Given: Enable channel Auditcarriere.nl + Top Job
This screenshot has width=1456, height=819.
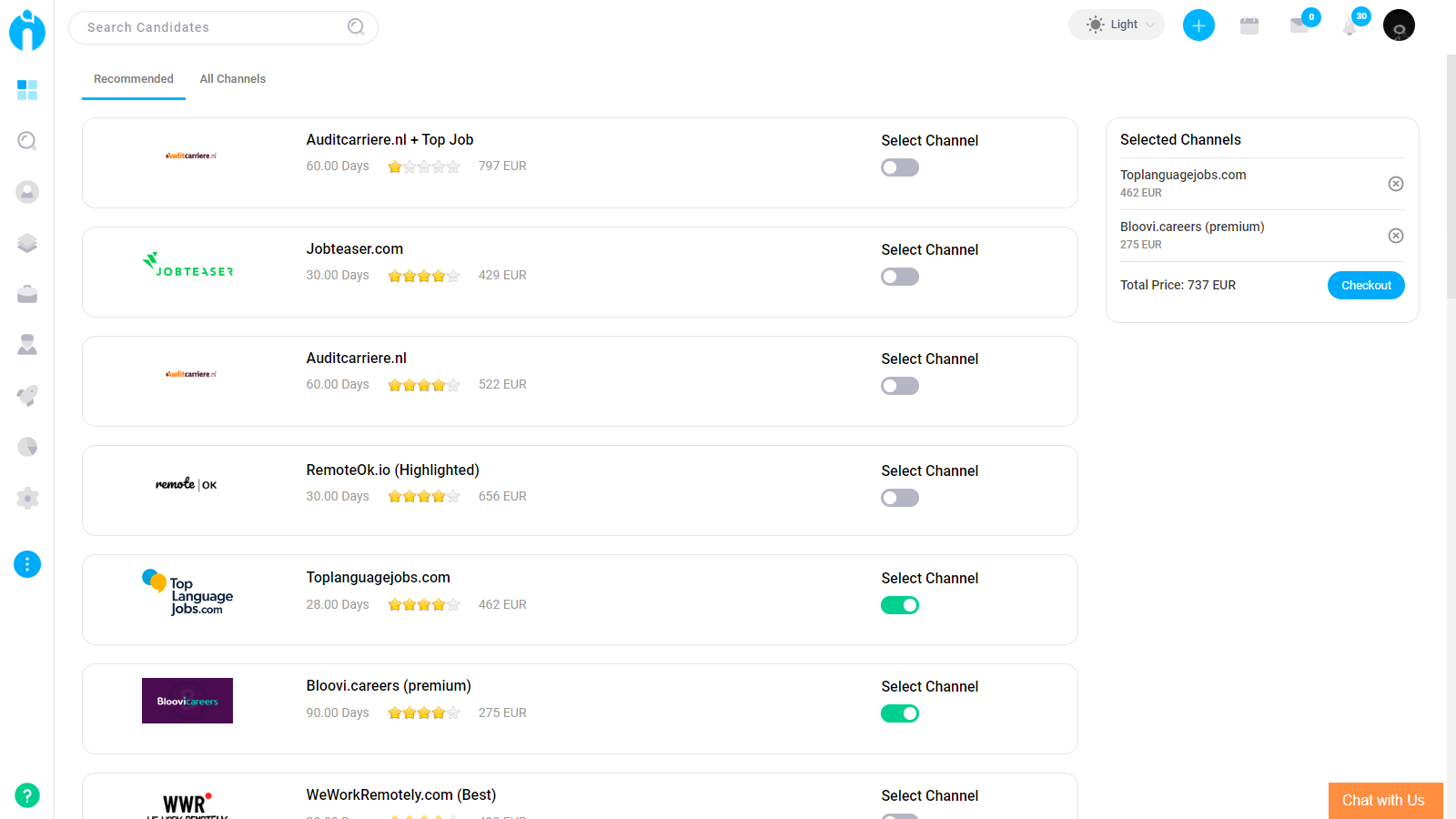Looking at the screenshot, I should pyautogui.click(x=900, y=167).
